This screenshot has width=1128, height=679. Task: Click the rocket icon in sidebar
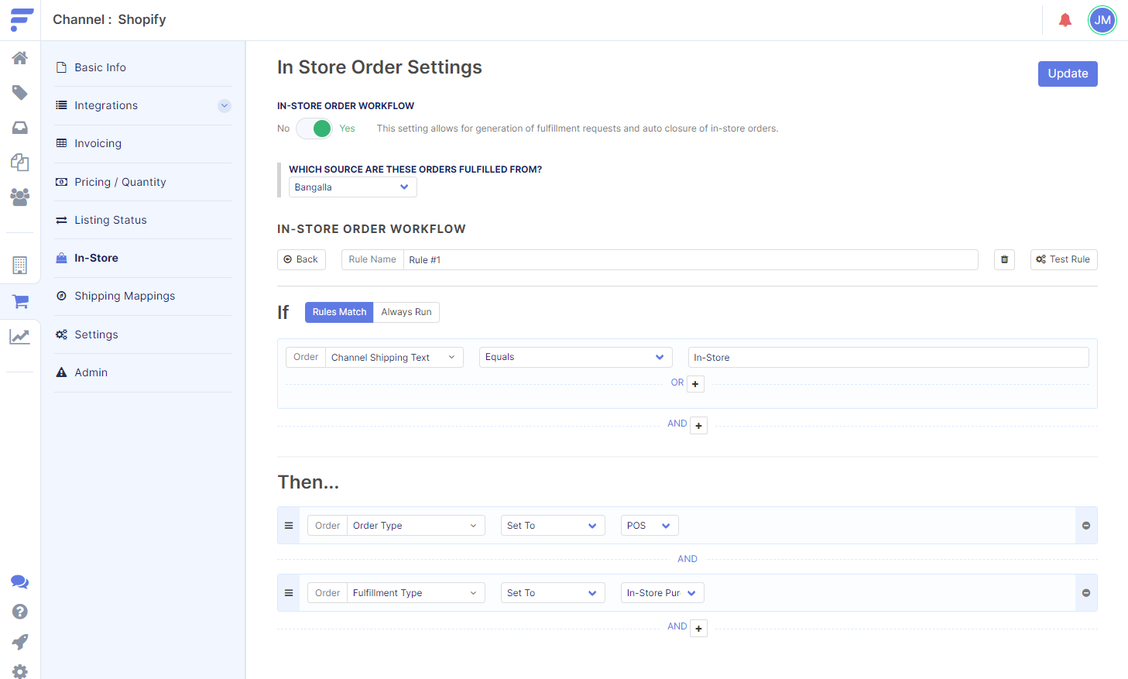20,642
